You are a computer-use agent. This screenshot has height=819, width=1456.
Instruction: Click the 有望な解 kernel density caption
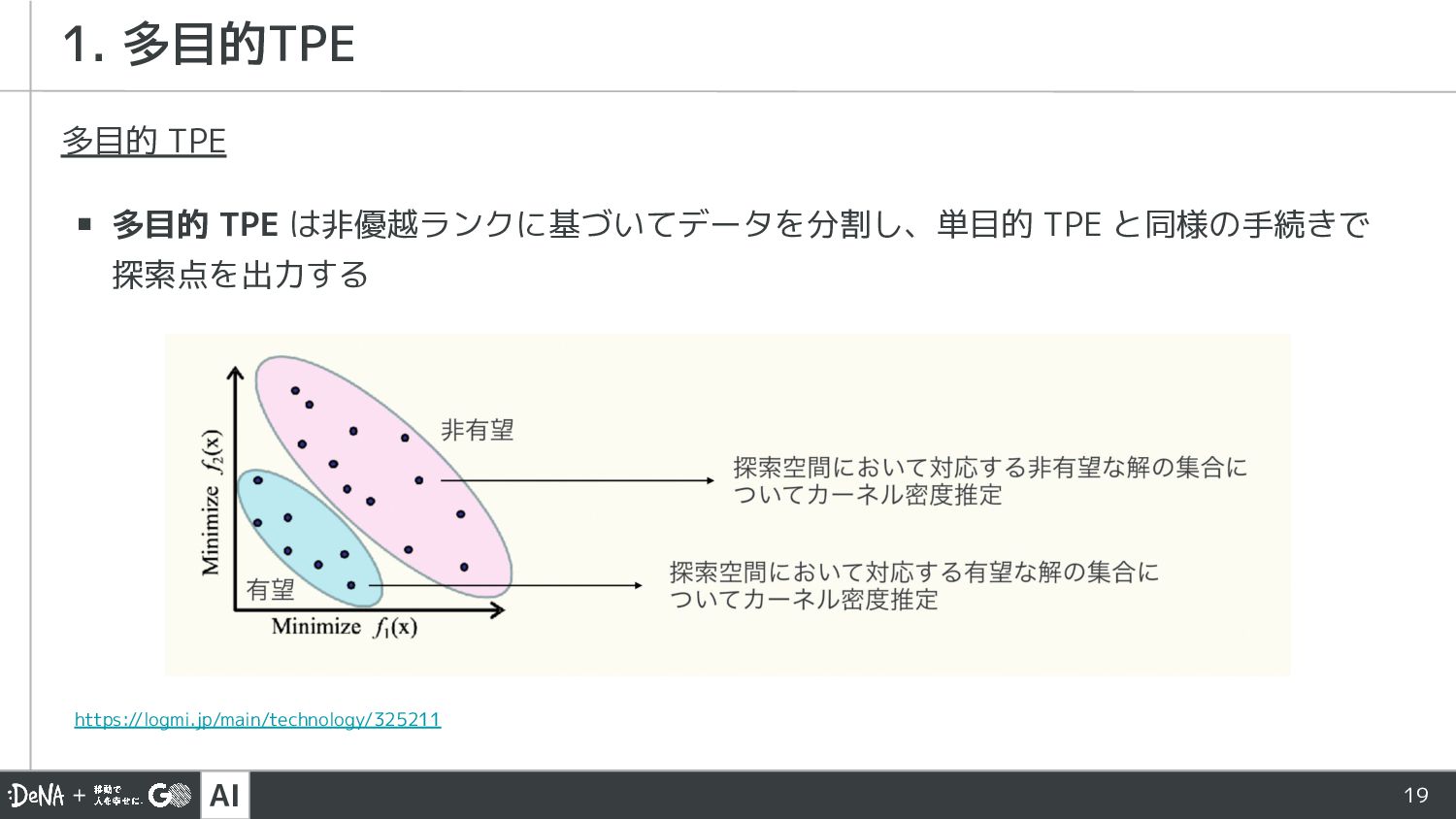pos(912,585)
